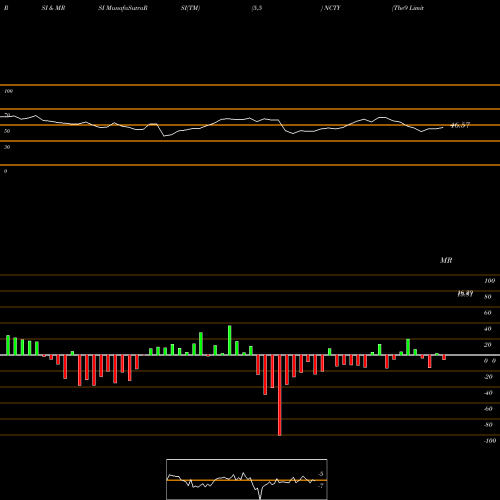
Task: Click the 100 label on RSI axis
Action: [x=9, y=91]
